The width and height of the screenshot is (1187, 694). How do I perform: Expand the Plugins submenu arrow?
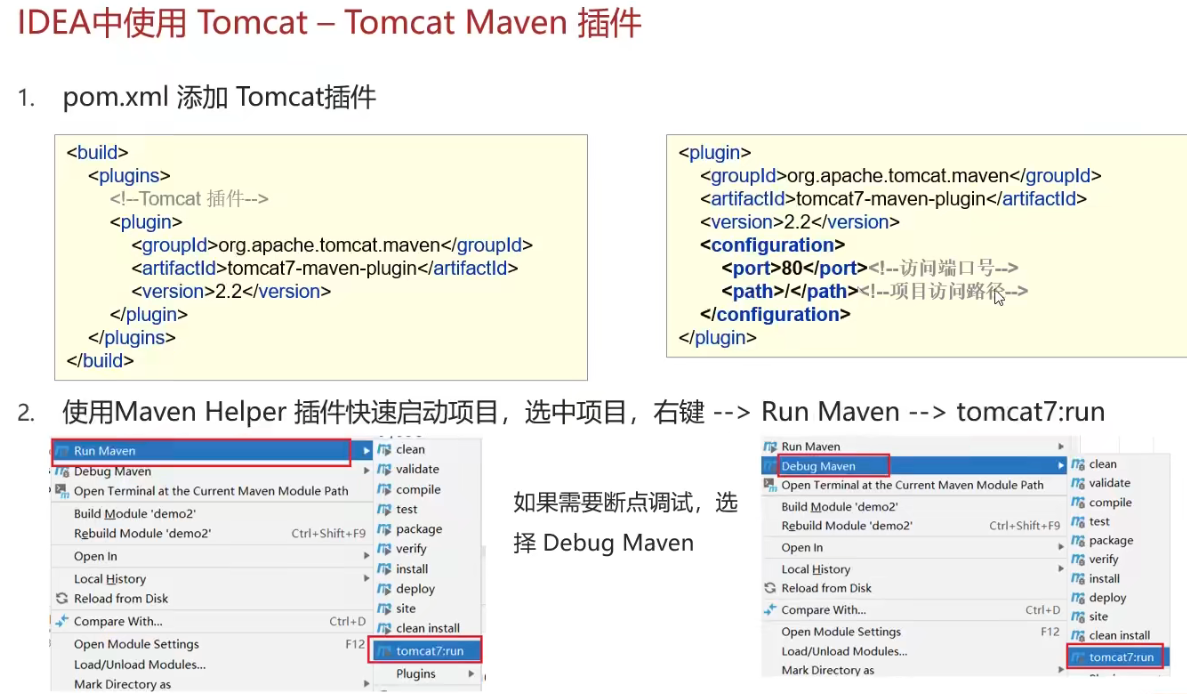(x=472, y=674)
